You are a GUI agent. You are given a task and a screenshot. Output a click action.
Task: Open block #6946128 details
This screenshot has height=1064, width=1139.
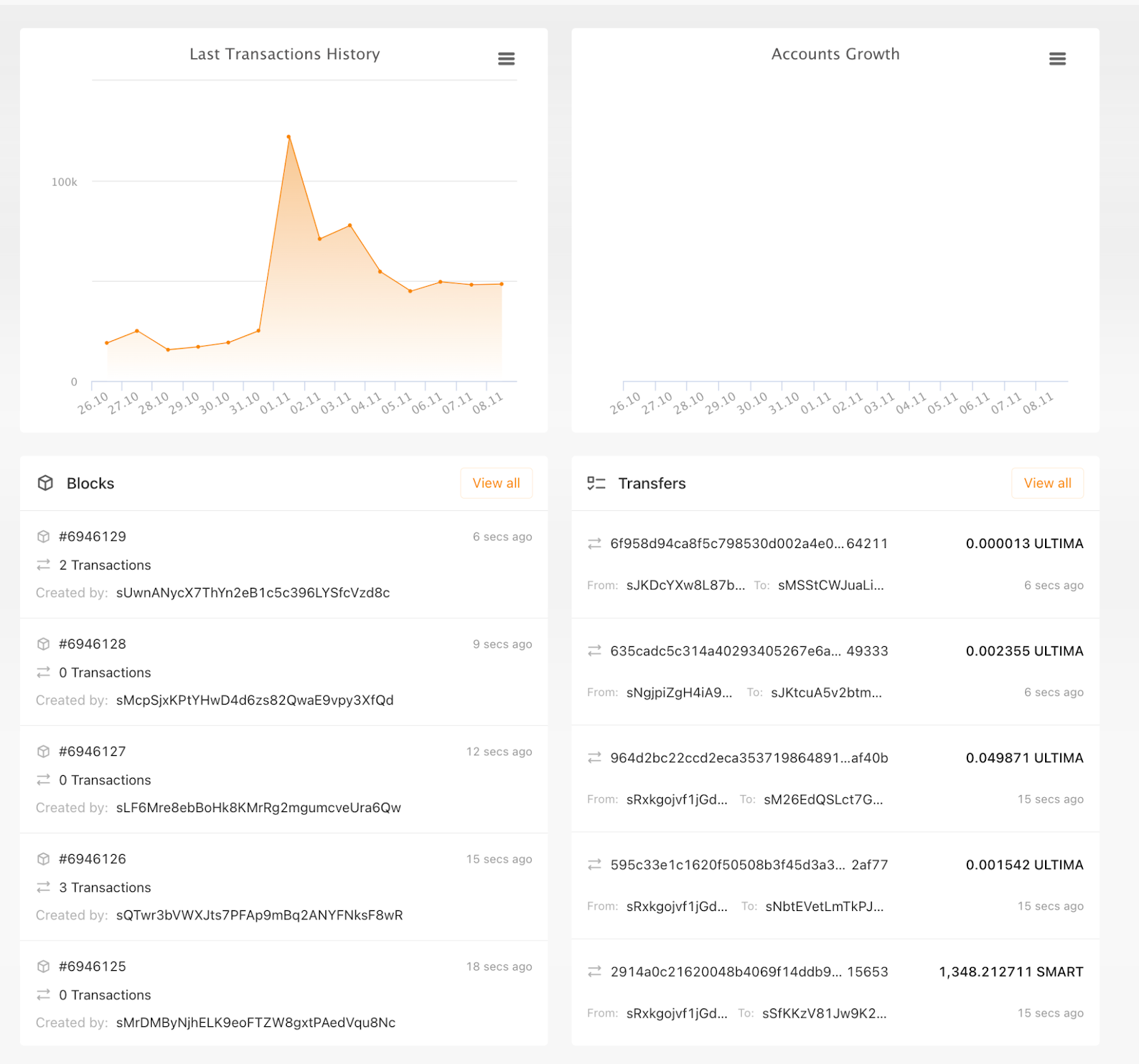pos(93,644)
